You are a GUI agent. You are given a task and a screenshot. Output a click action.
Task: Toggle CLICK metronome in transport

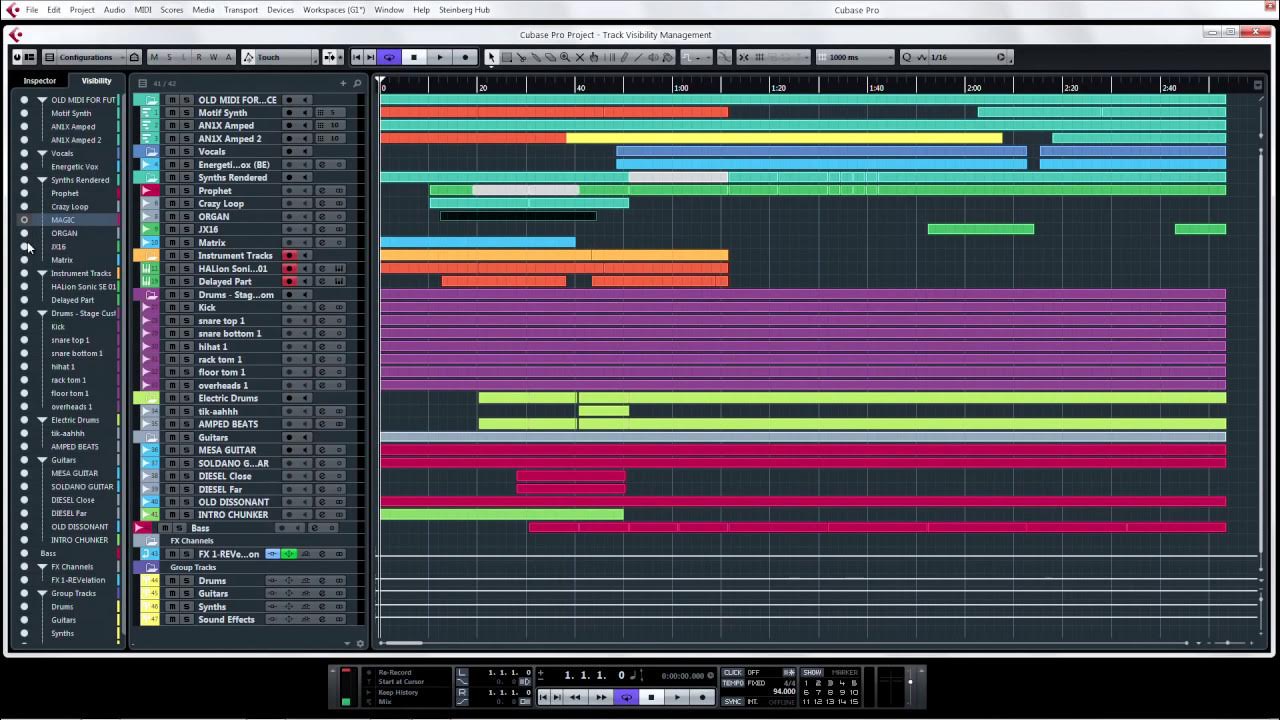tap(733, 673)
